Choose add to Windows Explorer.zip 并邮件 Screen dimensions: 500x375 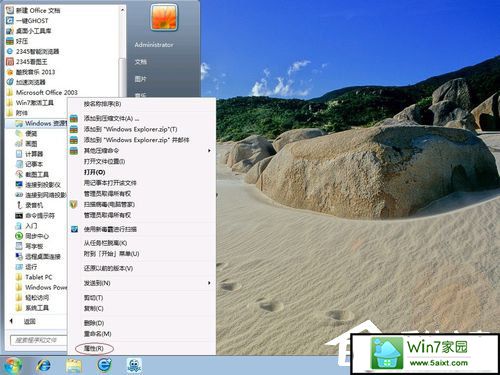(136, 140)
